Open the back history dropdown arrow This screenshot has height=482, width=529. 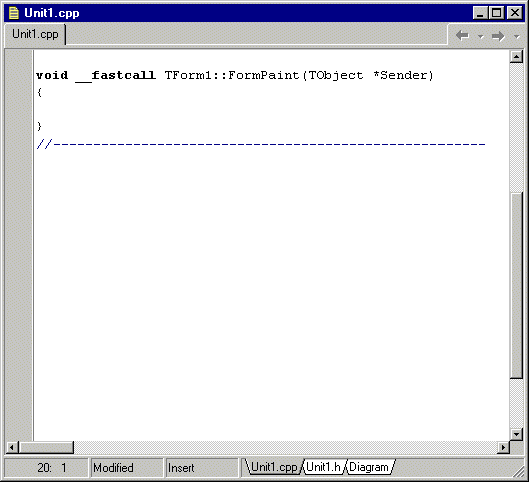pos(481,36)
